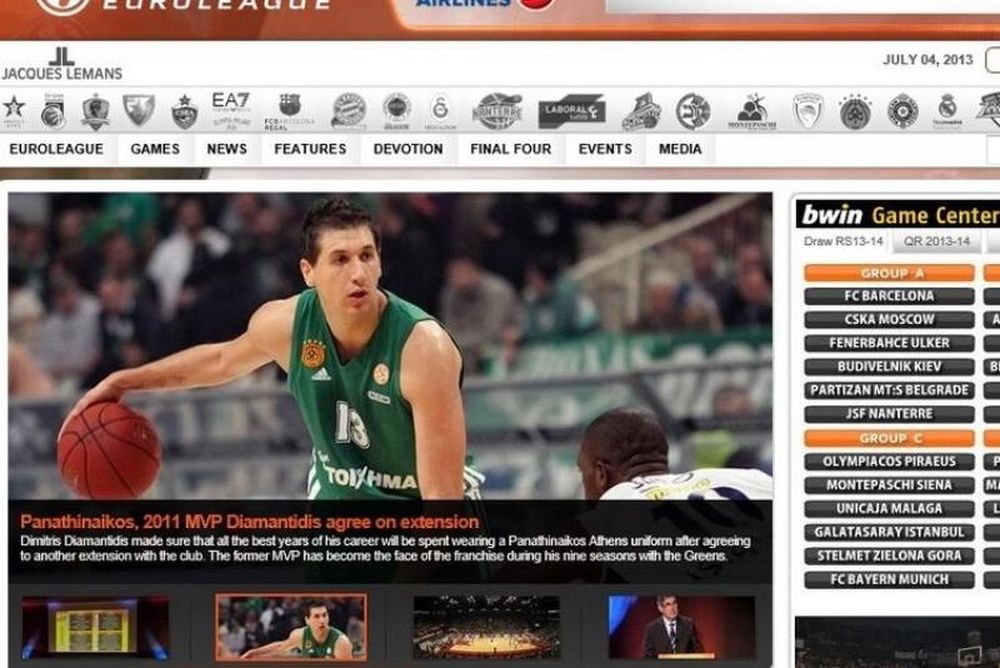This screenshot has width=1000, height=668.
Task: Open the GAMES menu
Action: tap(155, 149)
